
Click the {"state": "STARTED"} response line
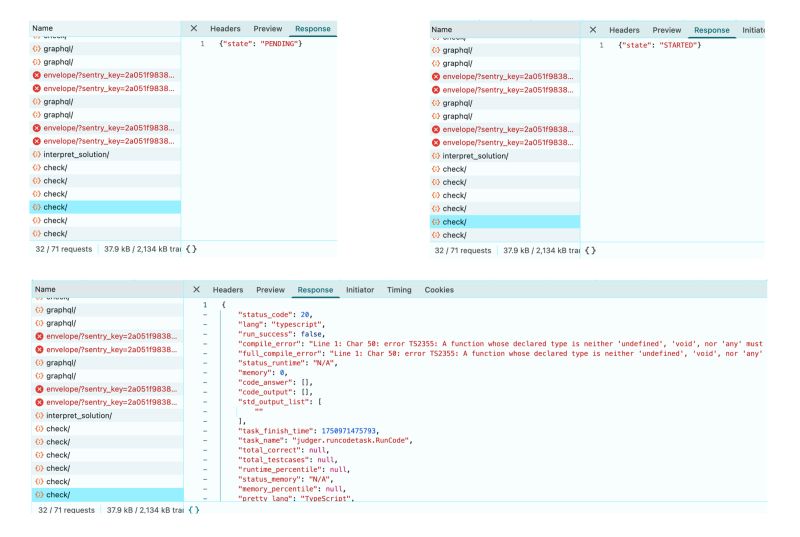coord(660,45)
